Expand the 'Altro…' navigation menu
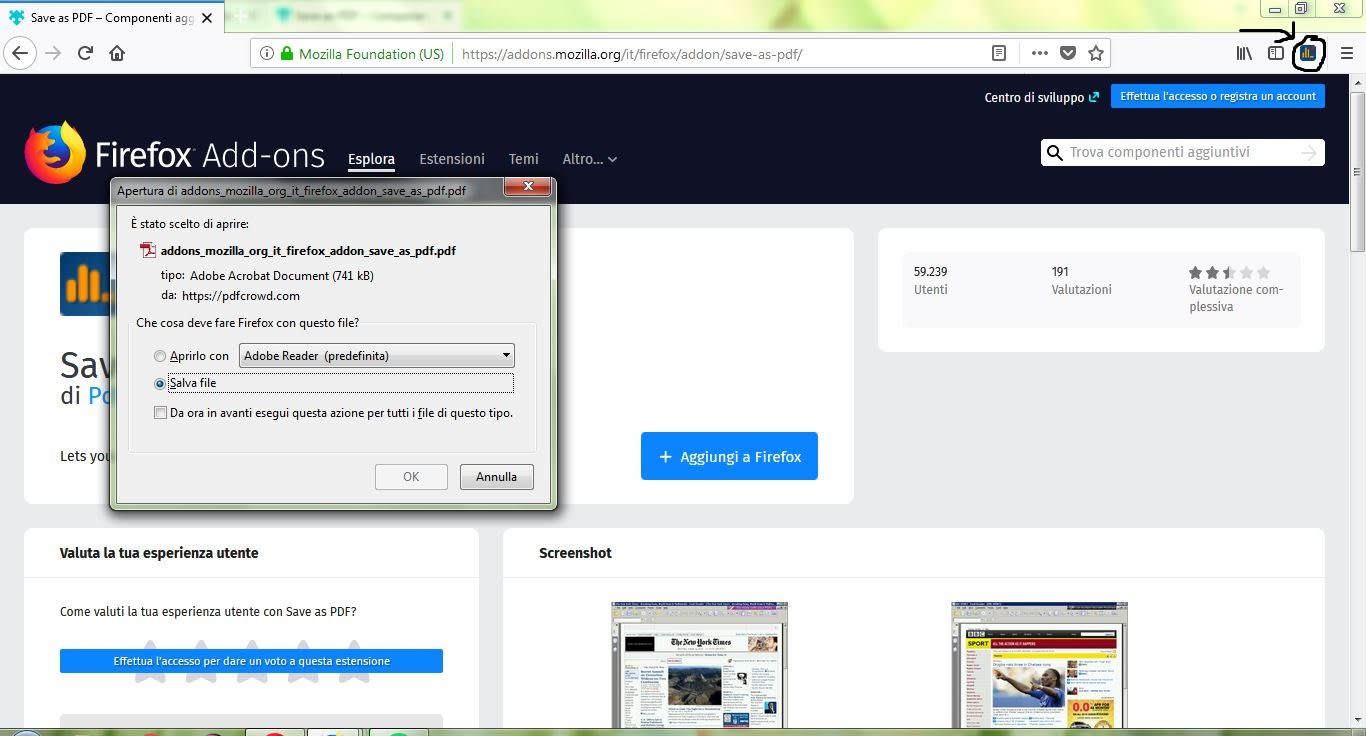 click(590, 159)
